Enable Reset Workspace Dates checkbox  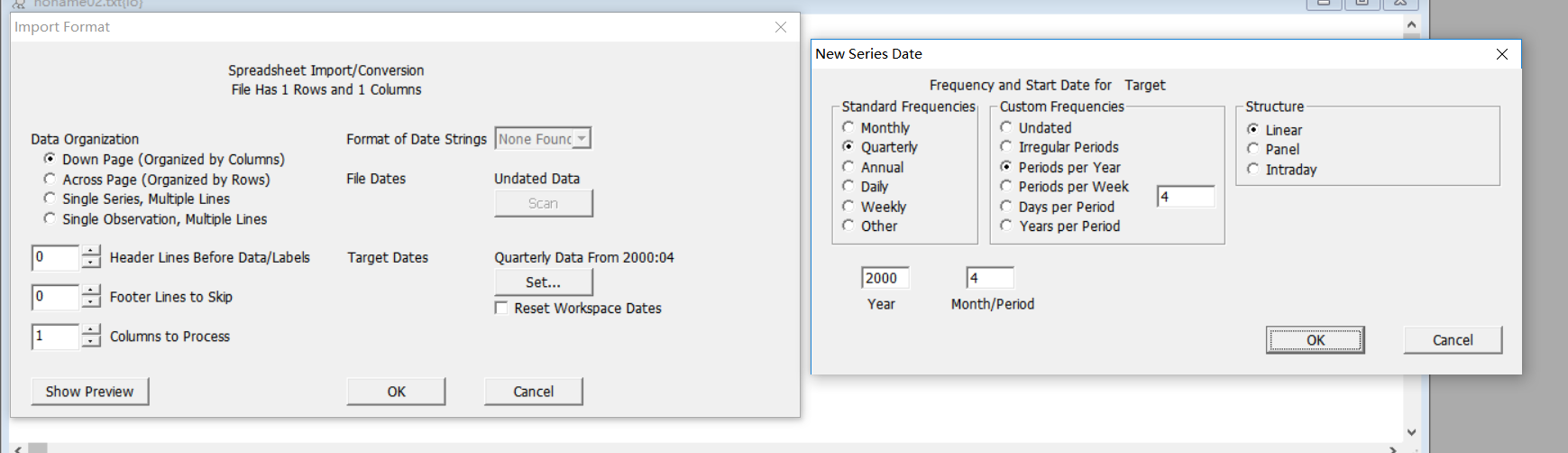501,308
